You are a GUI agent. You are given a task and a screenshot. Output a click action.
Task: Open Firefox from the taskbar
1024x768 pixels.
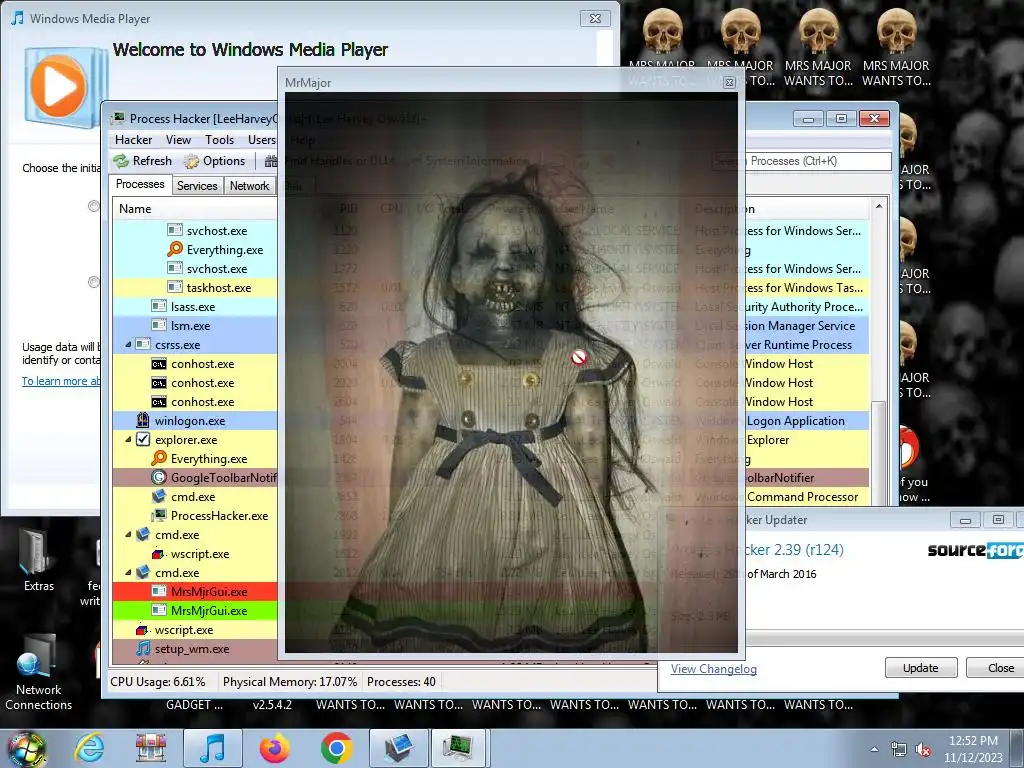tap(274, 748)
